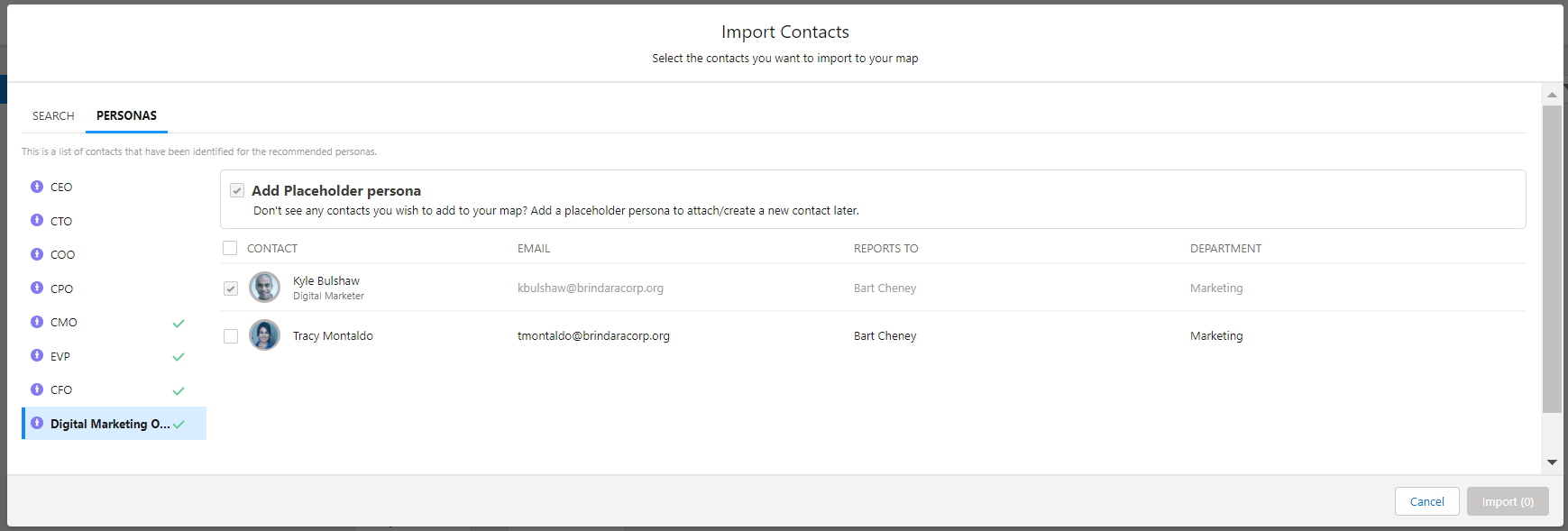Cancel the contact import dialog
The image size is (1568, 531).
1426,501
